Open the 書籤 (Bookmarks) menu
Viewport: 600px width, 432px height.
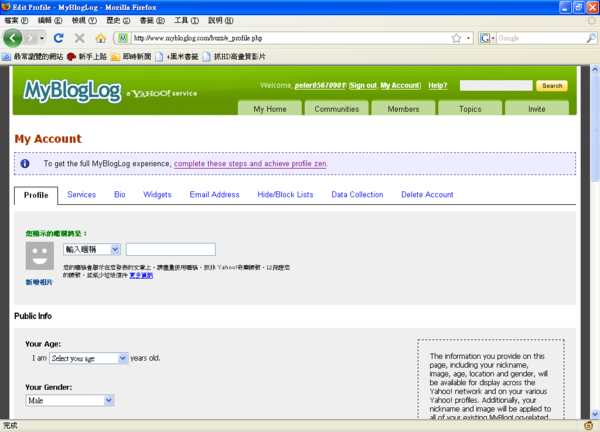[x=152, y=20]
